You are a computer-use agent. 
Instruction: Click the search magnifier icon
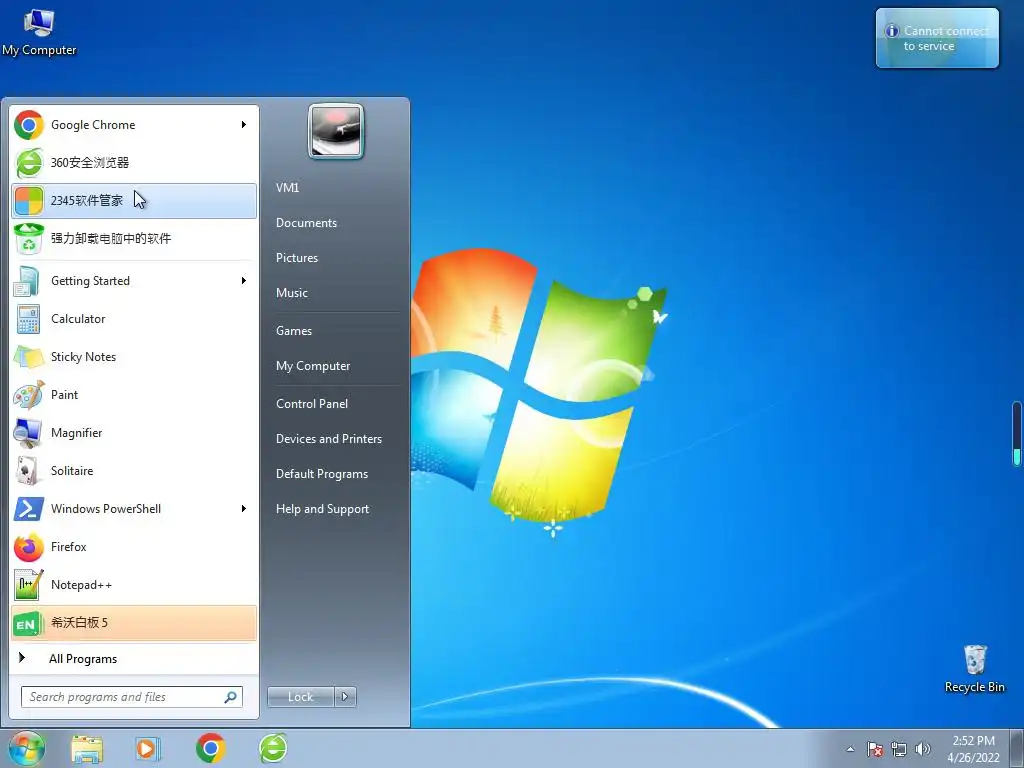[x=231, y=697]
